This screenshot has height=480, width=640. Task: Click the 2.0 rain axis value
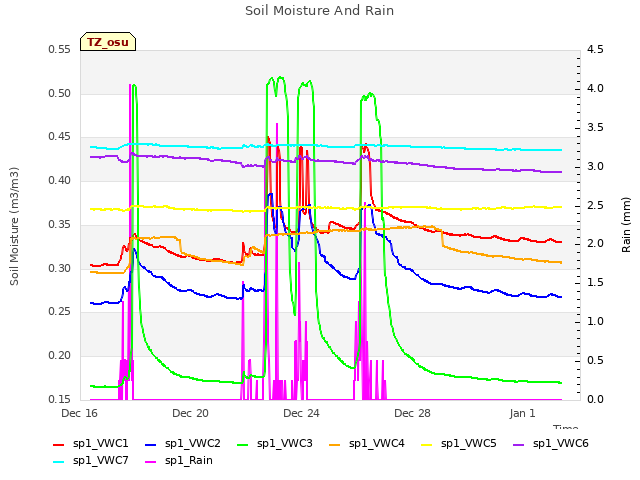point(595,244)
